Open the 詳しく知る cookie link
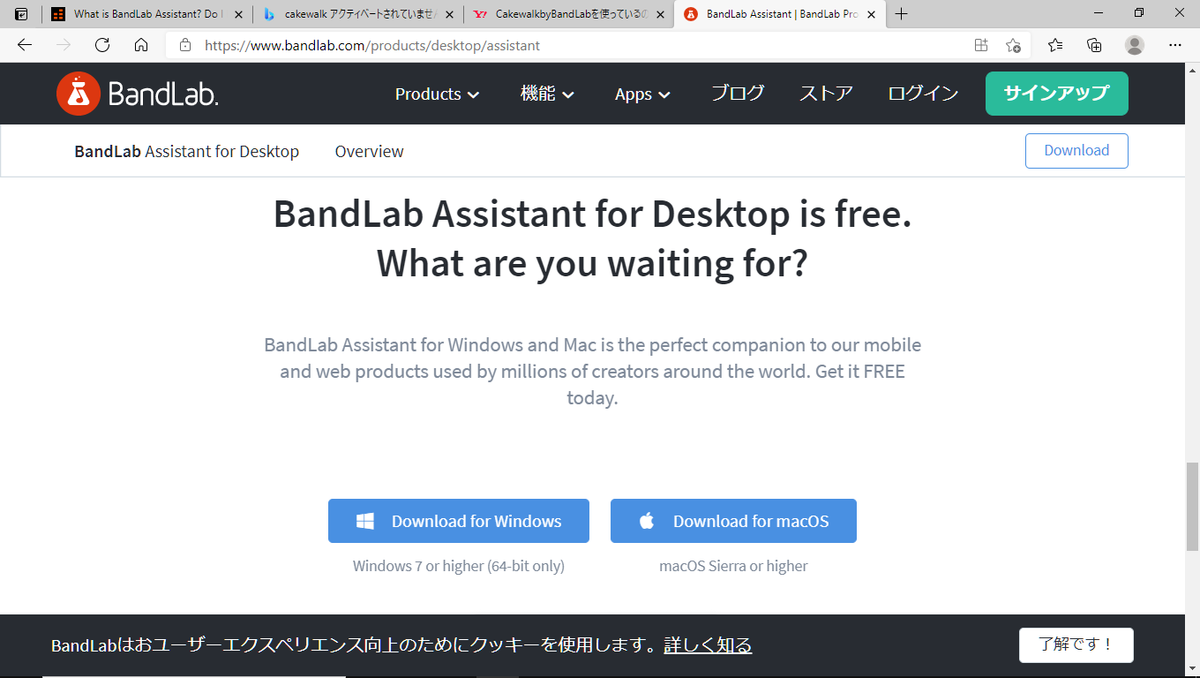Image resolution: width=1200 pixels, height=678 pixels. (x=708, y=645)
